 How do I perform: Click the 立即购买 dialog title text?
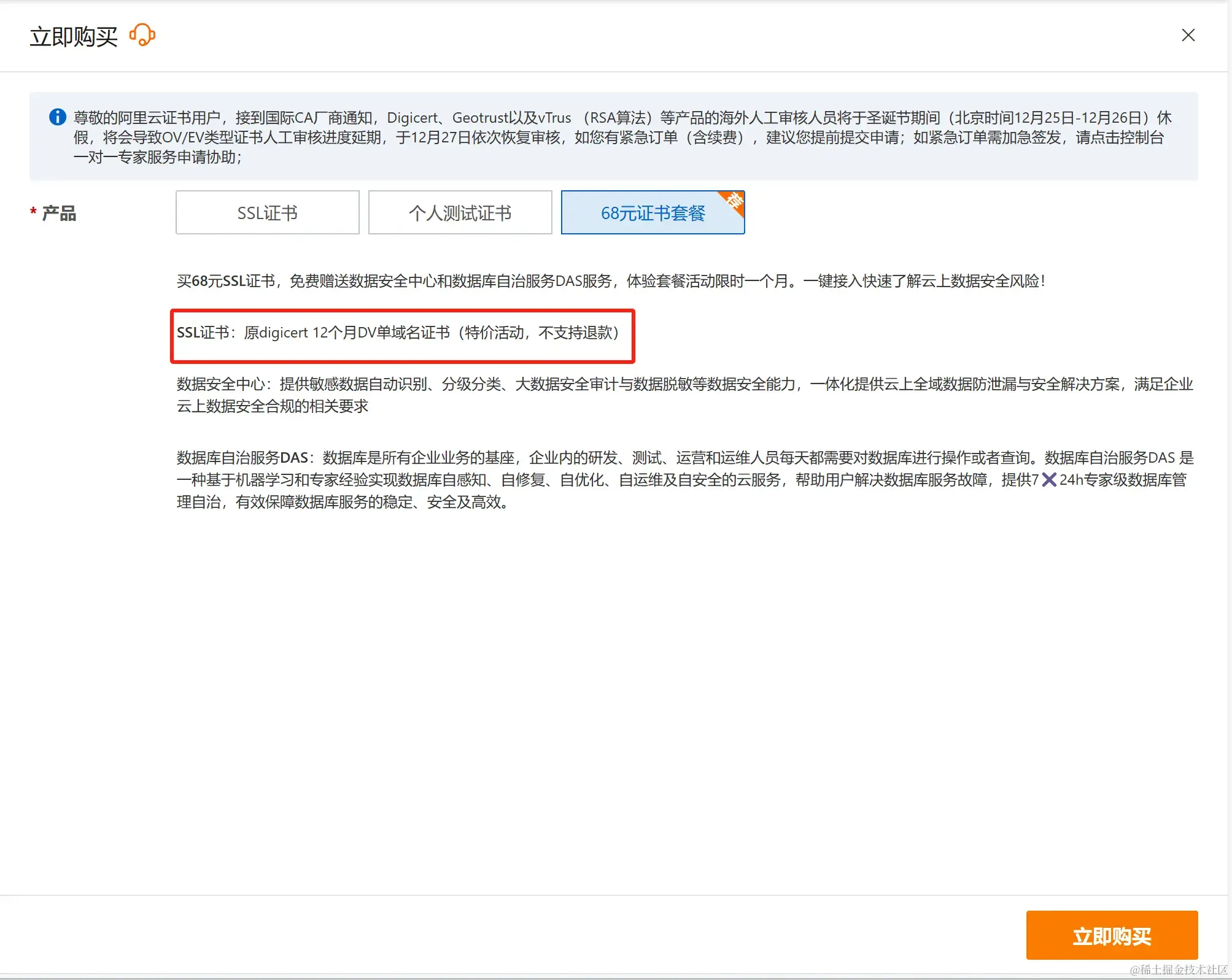point(74,37)
